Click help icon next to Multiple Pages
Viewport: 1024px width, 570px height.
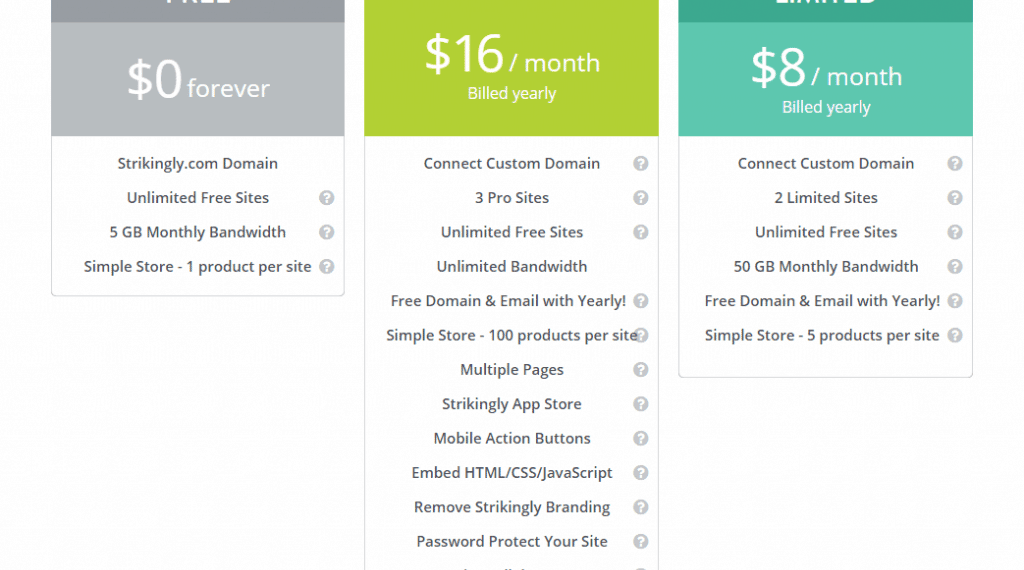click(x=641, y=370)
